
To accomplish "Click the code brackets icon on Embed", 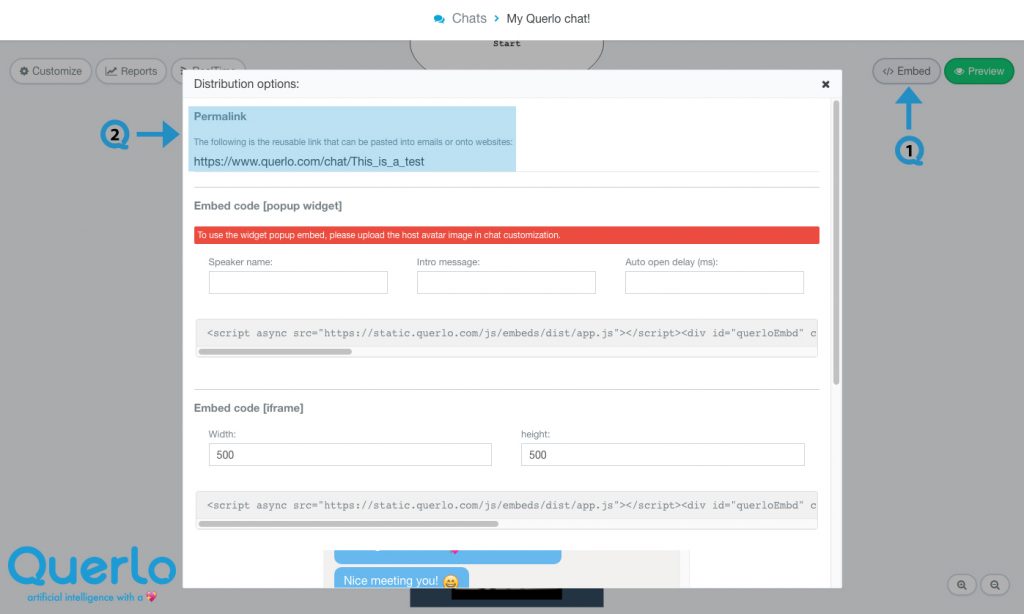I will [x=888, y=71].
